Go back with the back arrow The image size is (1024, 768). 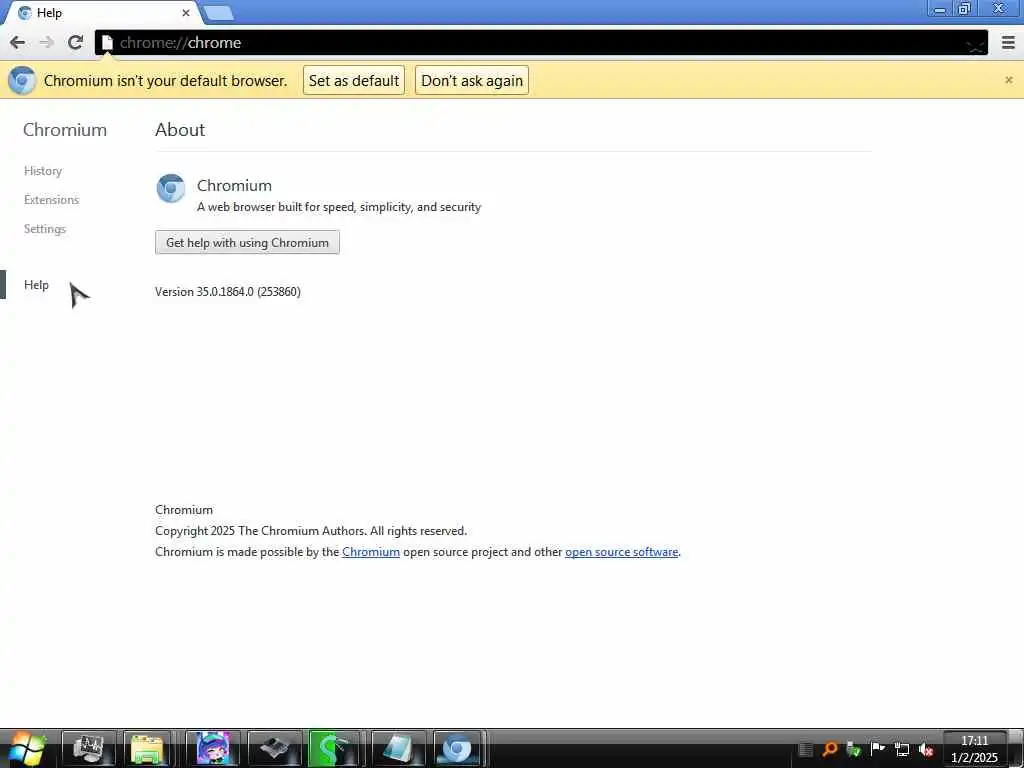[x=18, y=43]
